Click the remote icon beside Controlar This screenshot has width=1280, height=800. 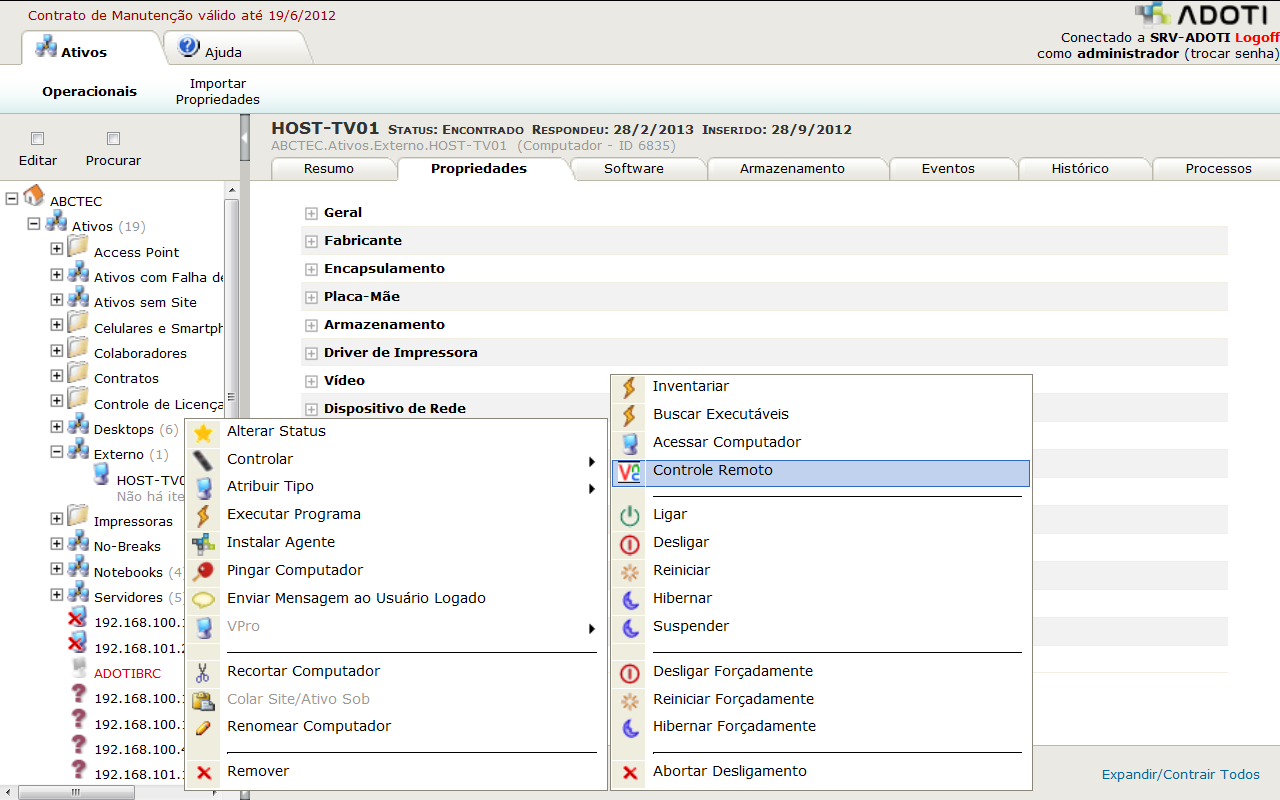[204, 461]
